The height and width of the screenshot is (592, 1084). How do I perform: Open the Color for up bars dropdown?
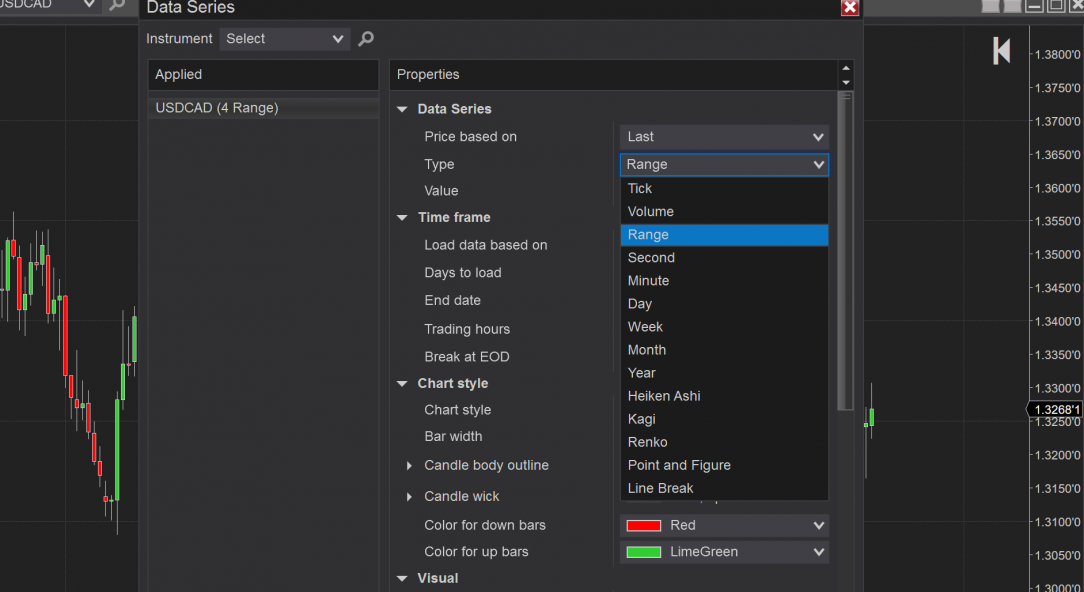tap(724, 552)
